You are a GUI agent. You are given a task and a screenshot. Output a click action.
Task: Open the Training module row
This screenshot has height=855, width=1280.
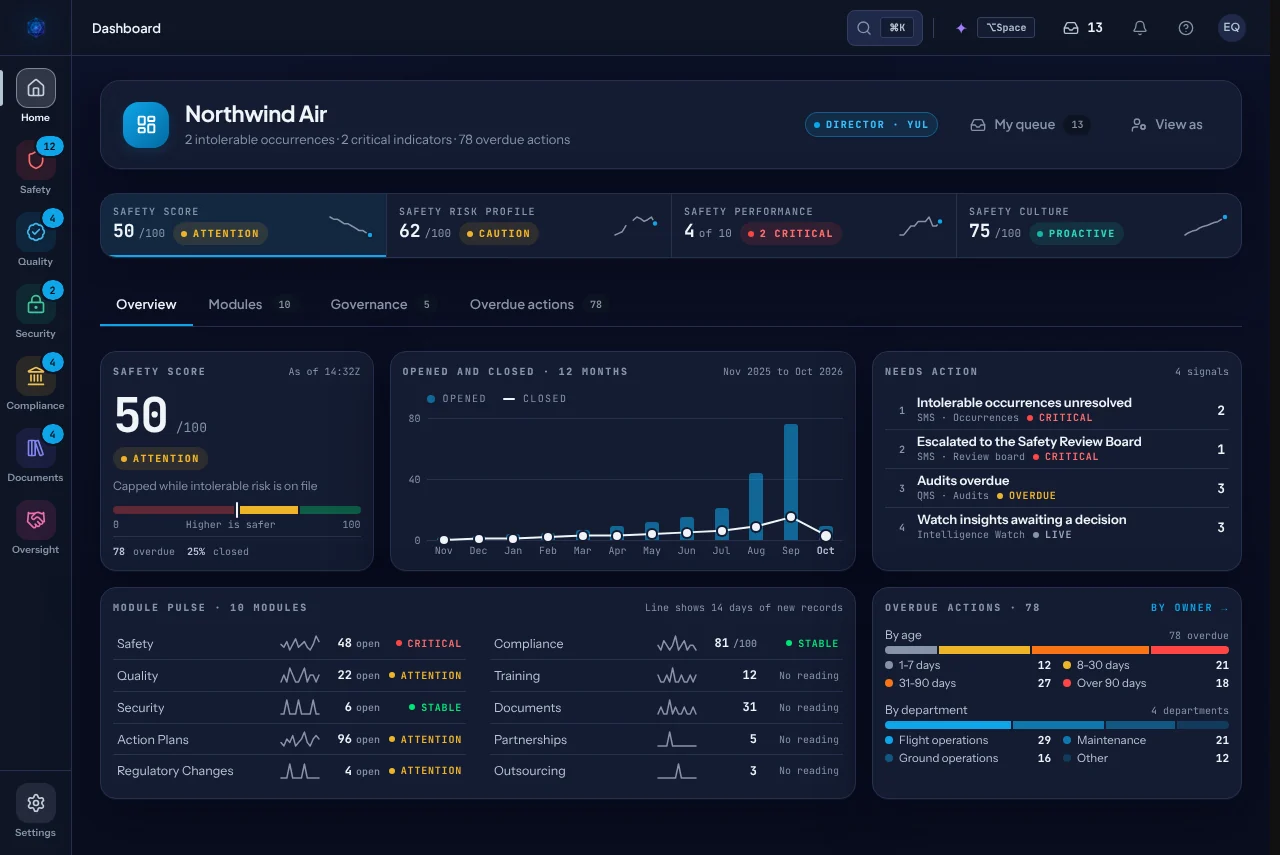(x=666, y=676)
